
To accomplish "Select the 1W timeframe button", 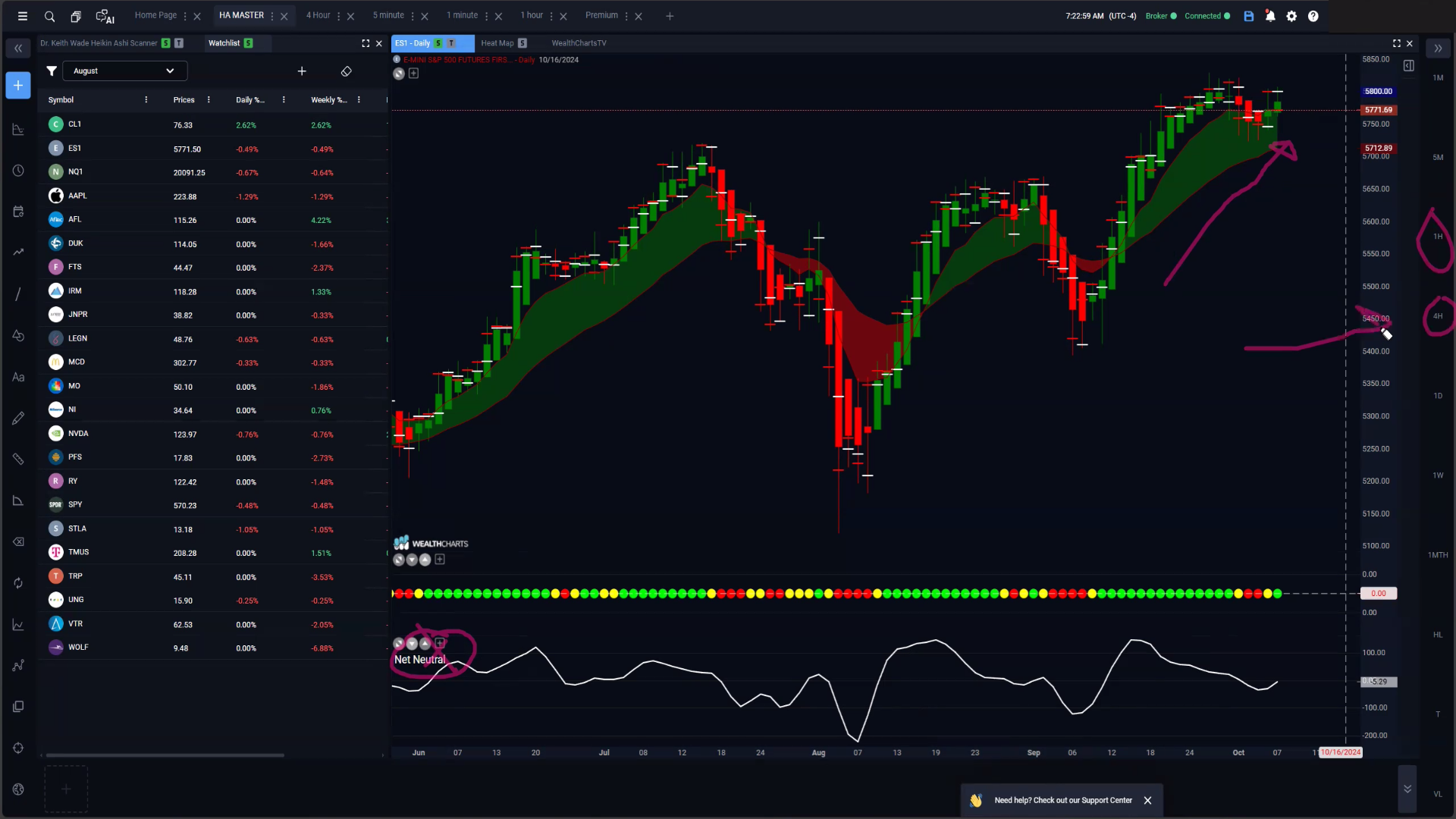I will (x=1438, y=475).
